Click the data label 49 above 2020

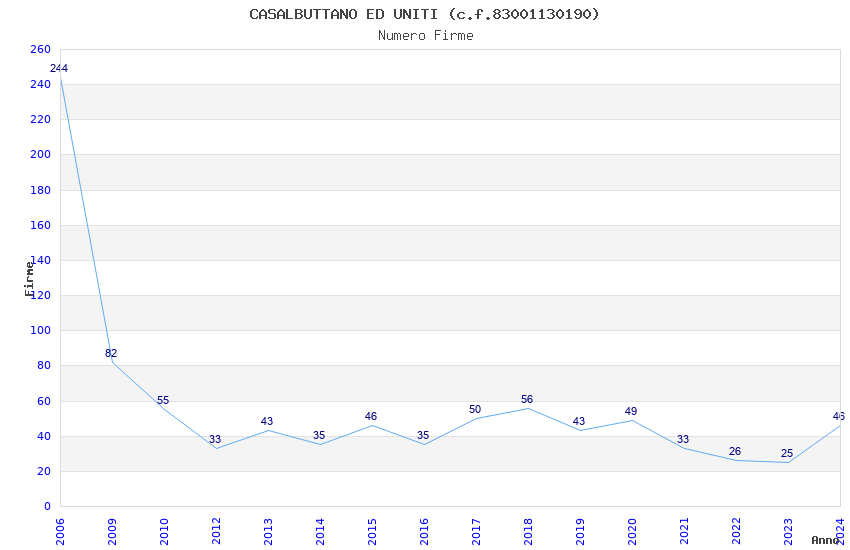tap(631, 411)
